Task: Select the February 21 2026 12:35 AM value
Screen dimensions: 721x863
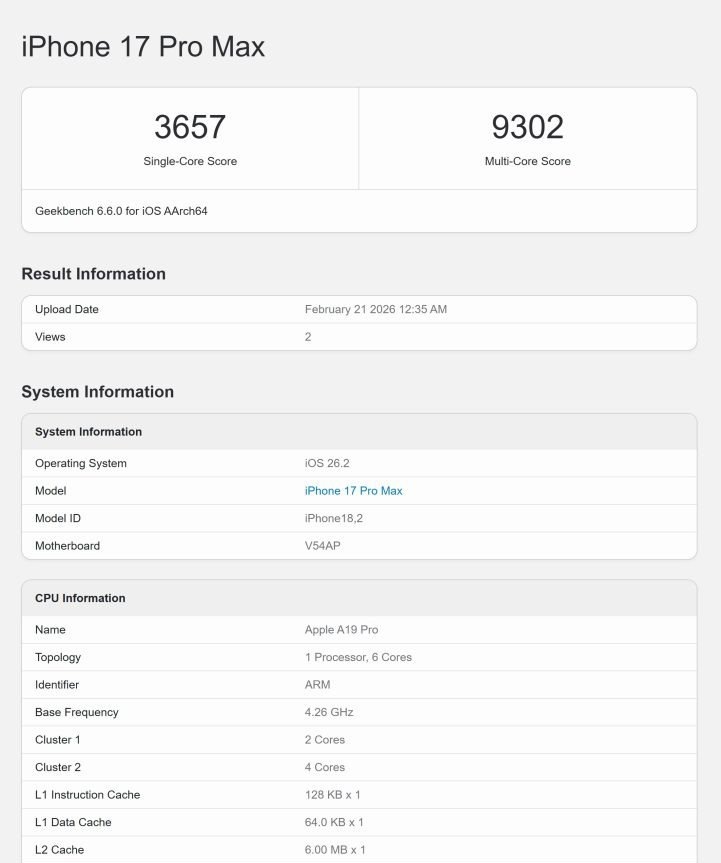Action: (376, 309)
